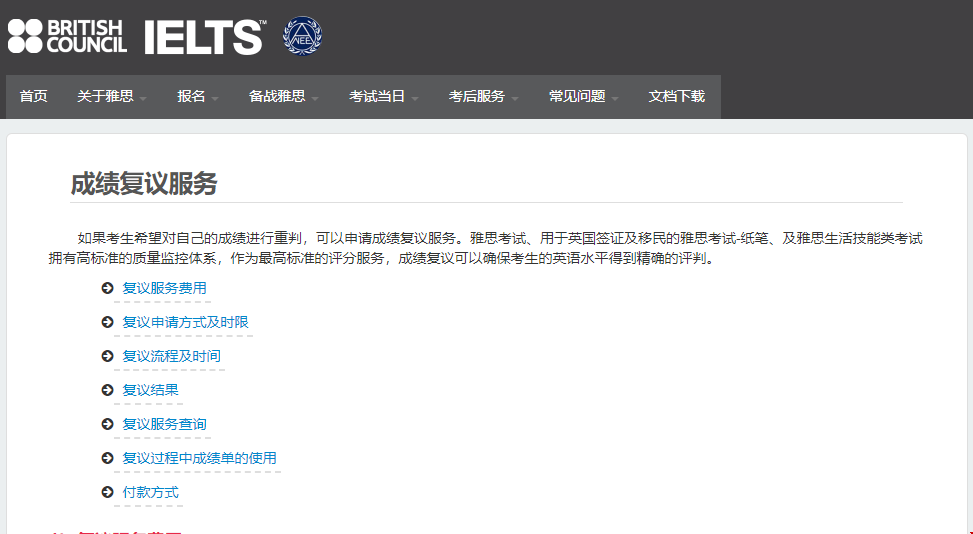Open the 复议申请方式及时限 link
Image resolution: width=973 pixels, height=534 pixels.
click(x=186, y=323)
